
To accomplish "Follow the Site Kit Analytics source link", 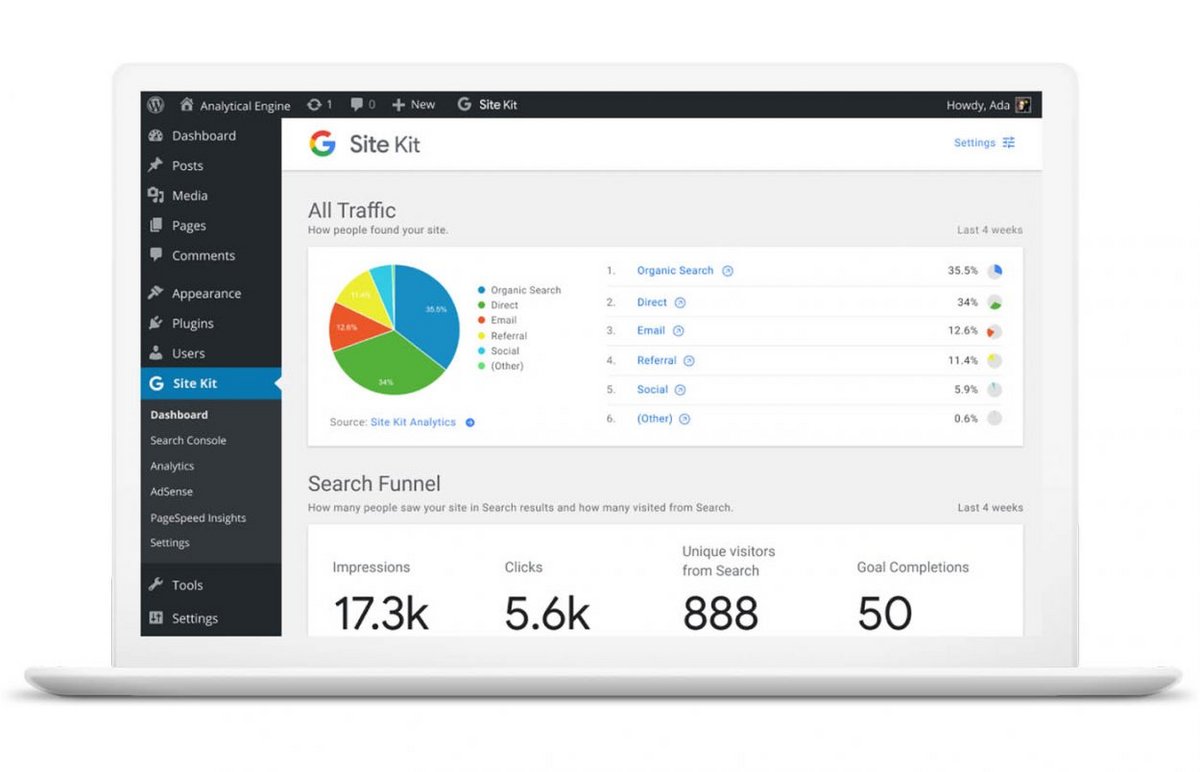I will tap(413, 423).
